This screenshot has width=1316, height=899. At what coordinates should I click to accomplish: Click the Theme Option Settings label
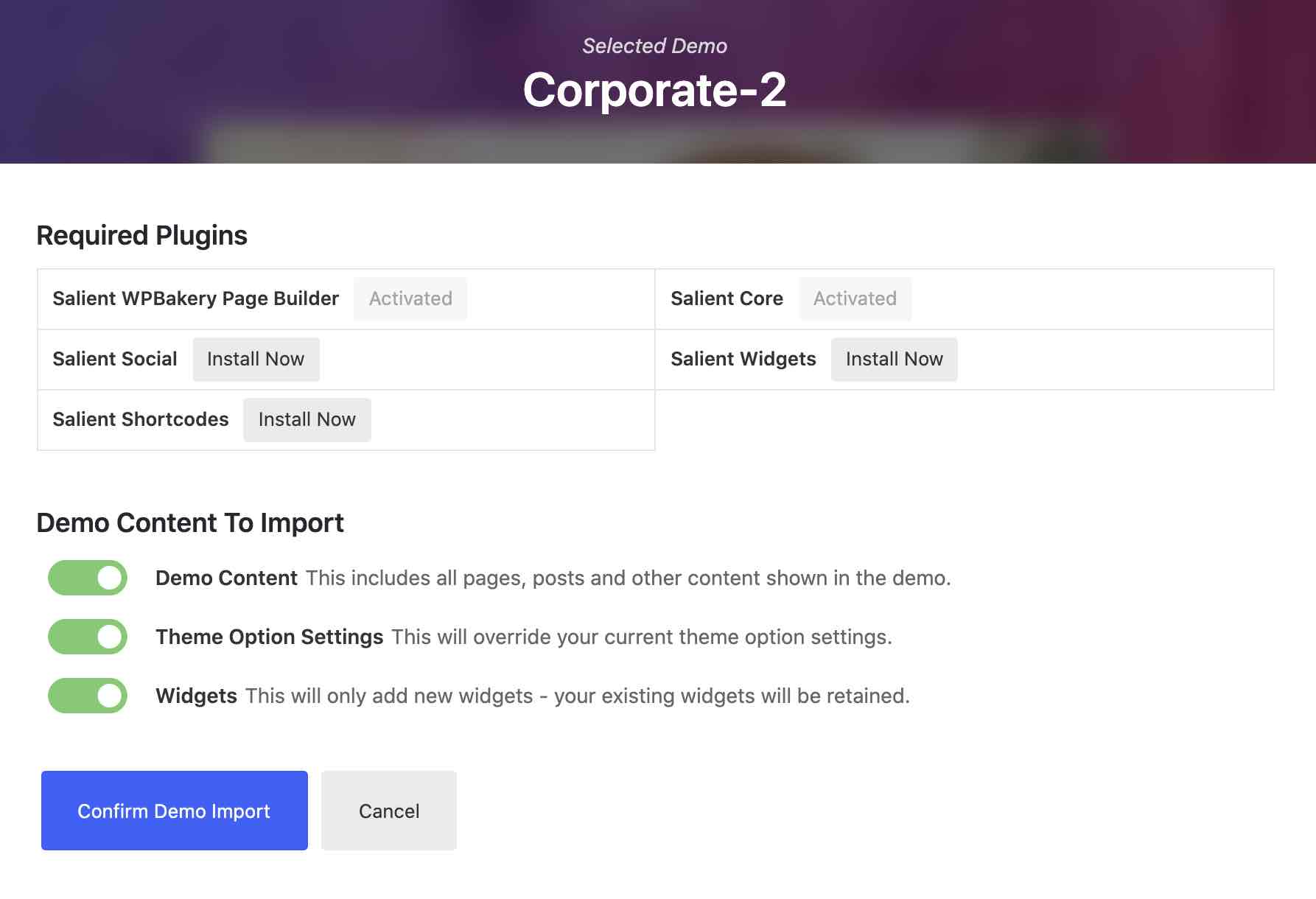pos(269,637)
